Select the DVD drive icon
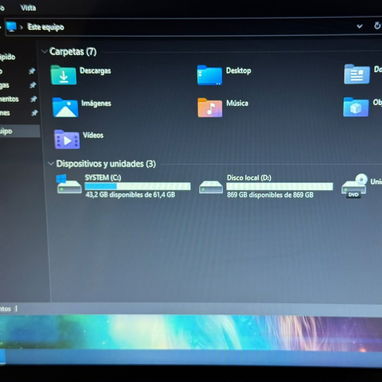382x382 pixels. click(x=354, y=185)
